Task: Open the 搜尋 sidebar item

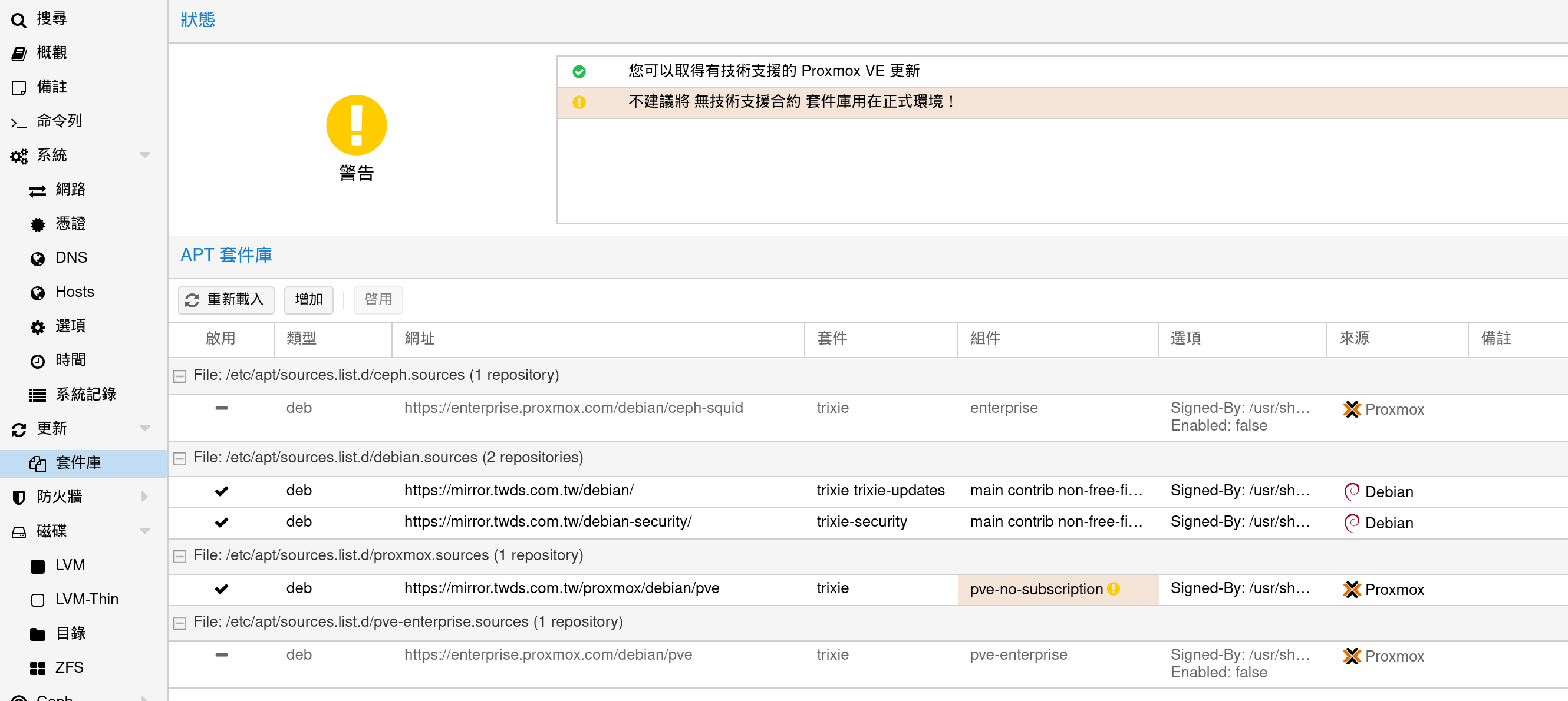Action: coord(84,19)
